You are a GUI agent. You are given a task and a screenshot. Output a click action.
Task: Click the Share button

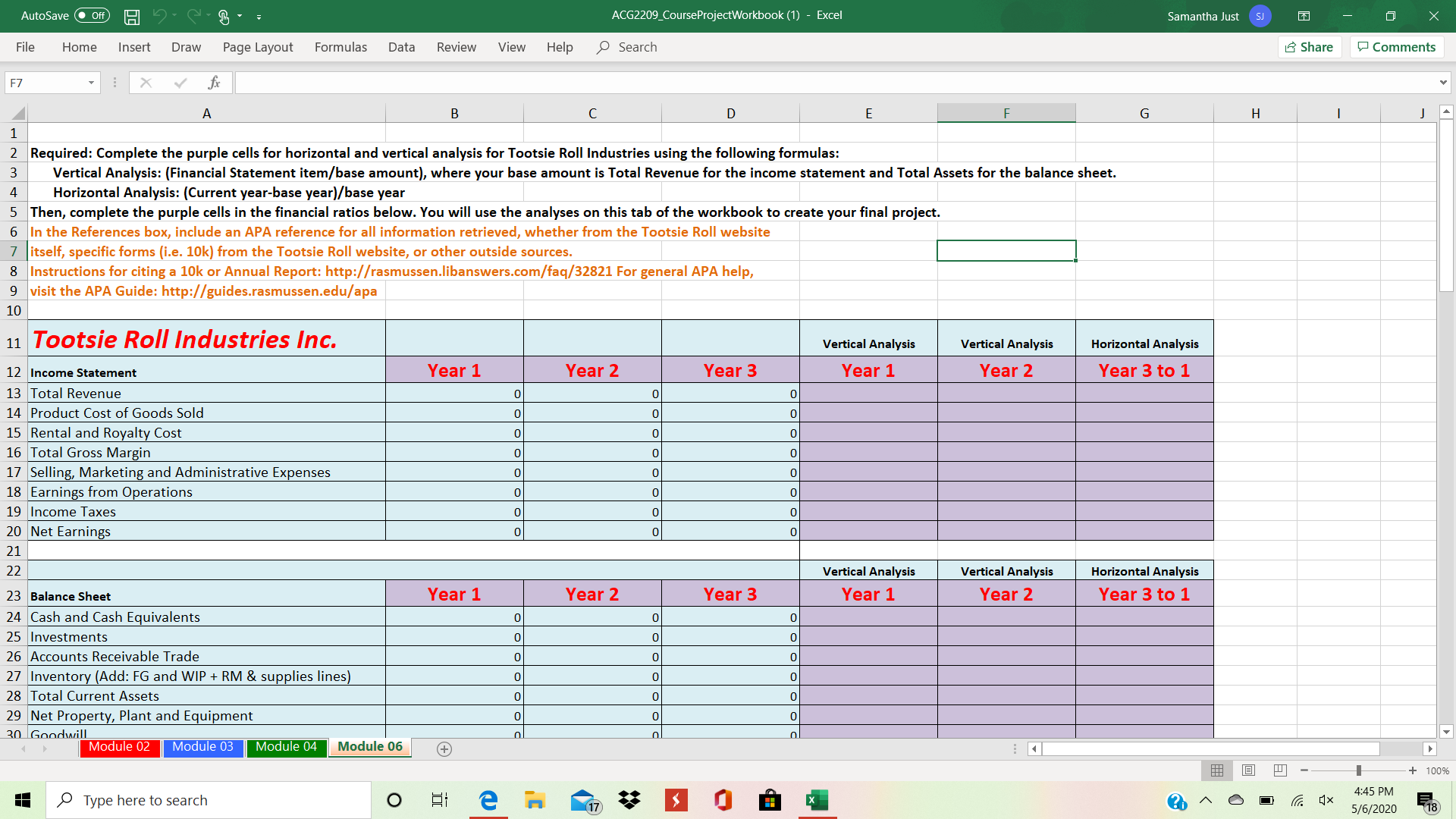point(1310,47)
